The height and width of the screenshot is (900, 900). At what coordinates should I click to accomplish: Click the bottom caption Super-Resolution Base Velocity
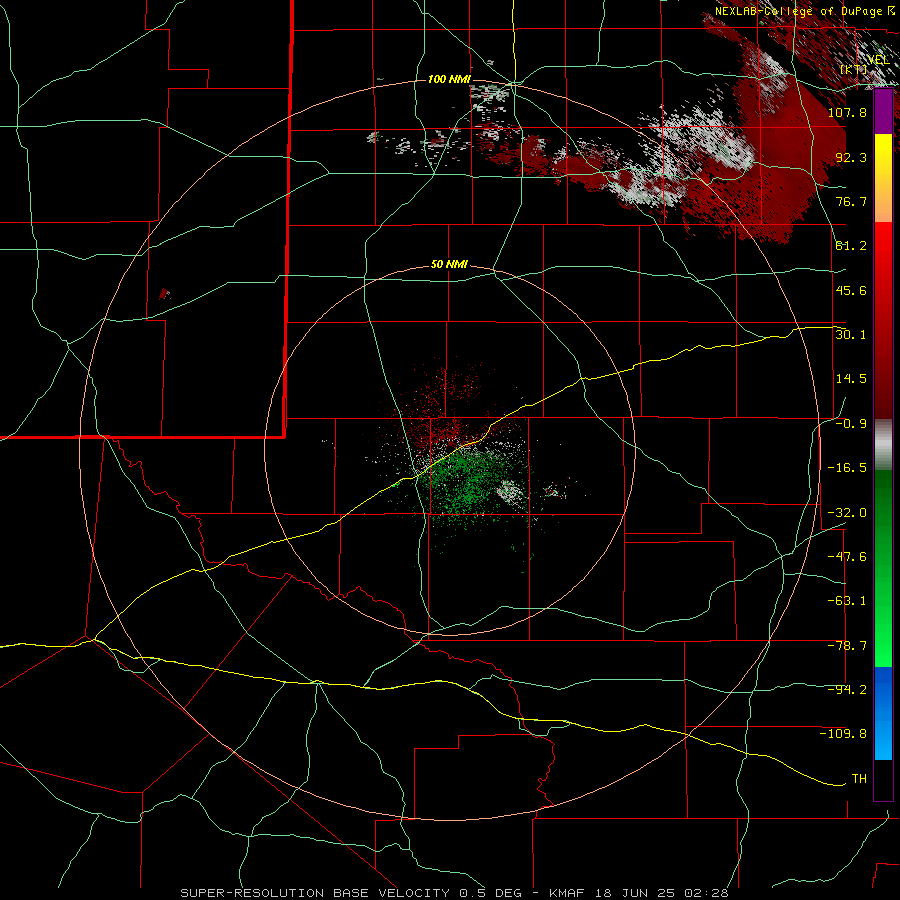[x=455, y=893]
